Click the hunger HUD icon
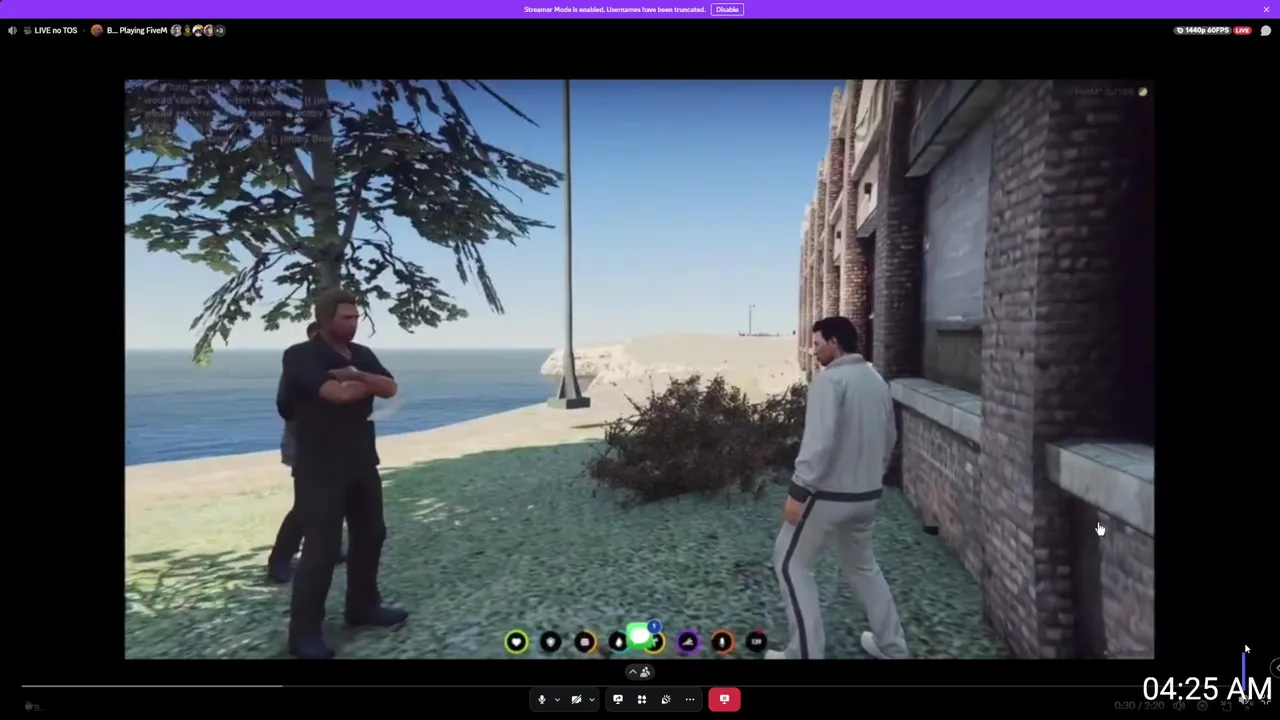Image resolution: width=1280 pixels, height=720 pixels. [584, 642]
